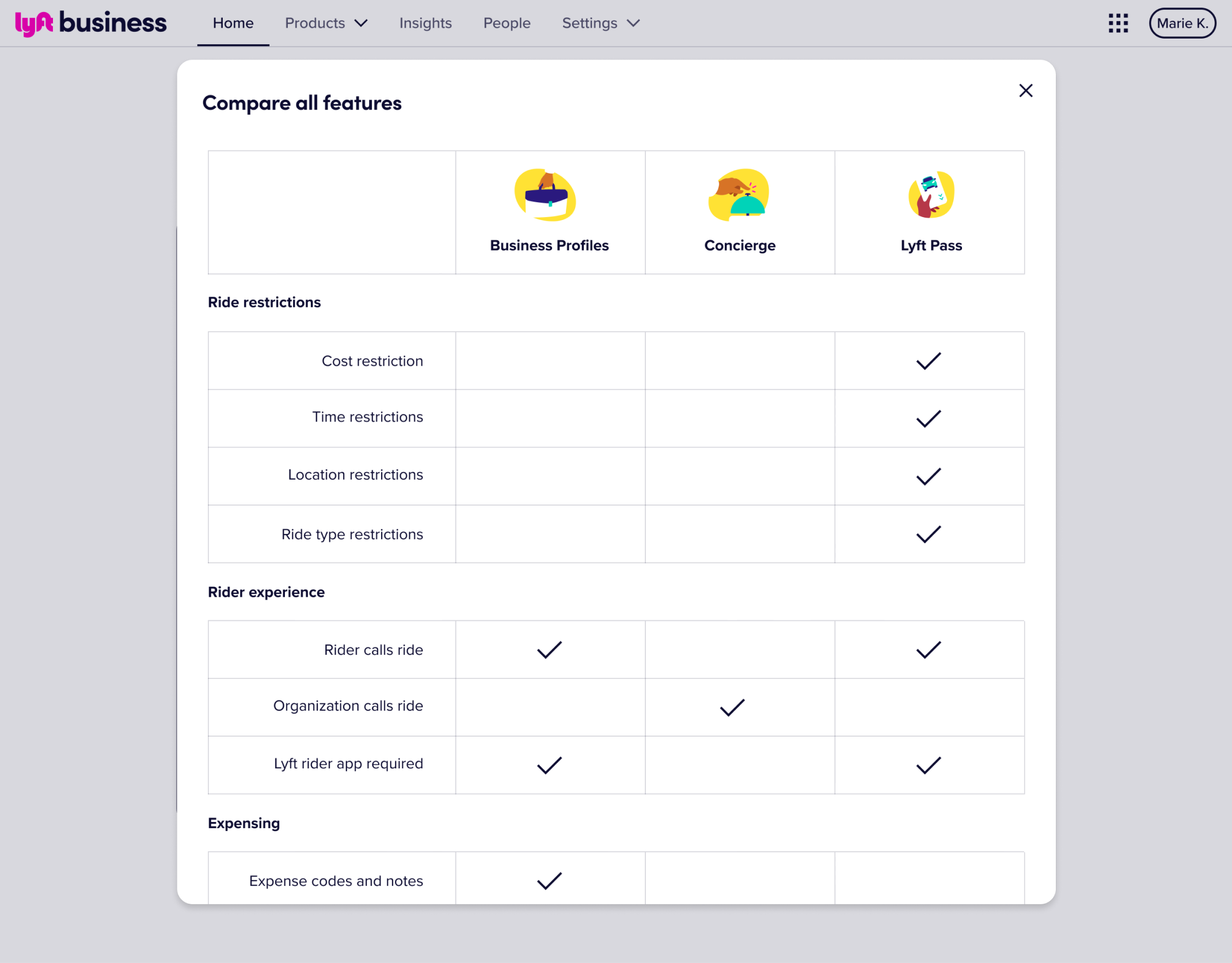Click Lyft Pass checkmark for Cost restriction

[929, 361]
